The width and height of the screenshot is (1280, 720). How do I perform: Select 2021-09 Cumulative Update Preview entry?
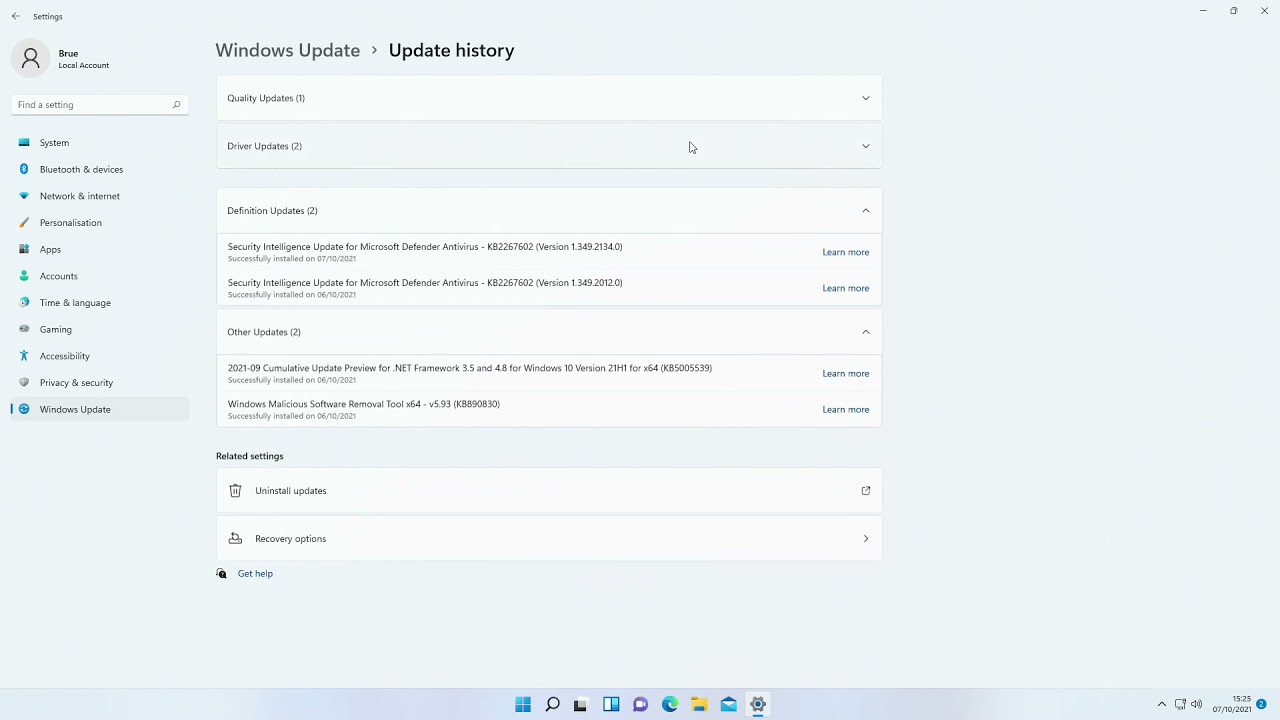tap(470, 368)
